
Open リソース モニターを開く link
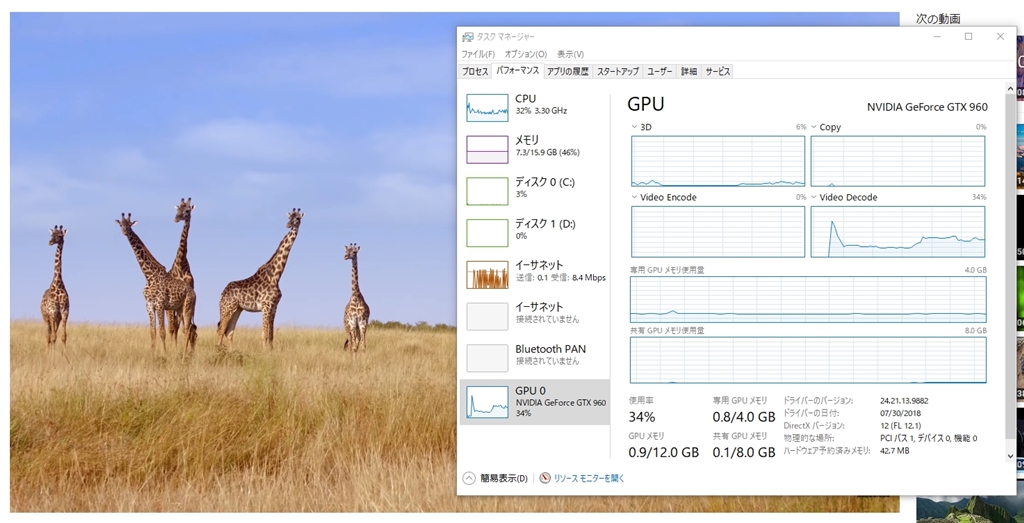tap(589, 479)
